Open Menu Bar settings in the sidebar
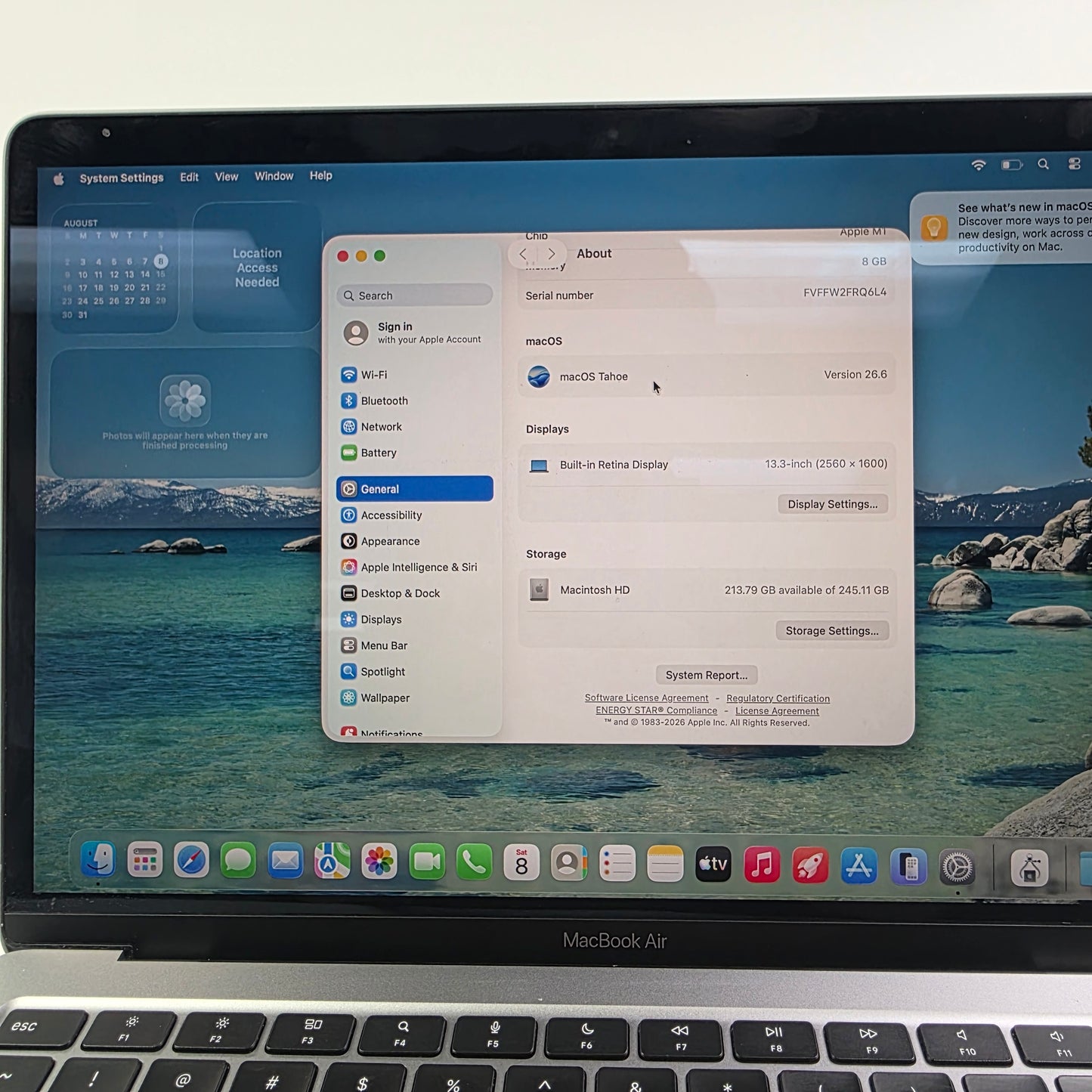Screen dimensions: 1092x1092 pos(414,645)
